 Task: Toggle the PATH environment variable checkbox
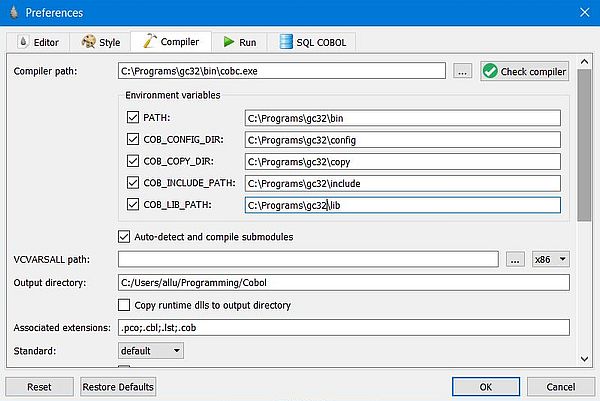[x=133, y=117]
